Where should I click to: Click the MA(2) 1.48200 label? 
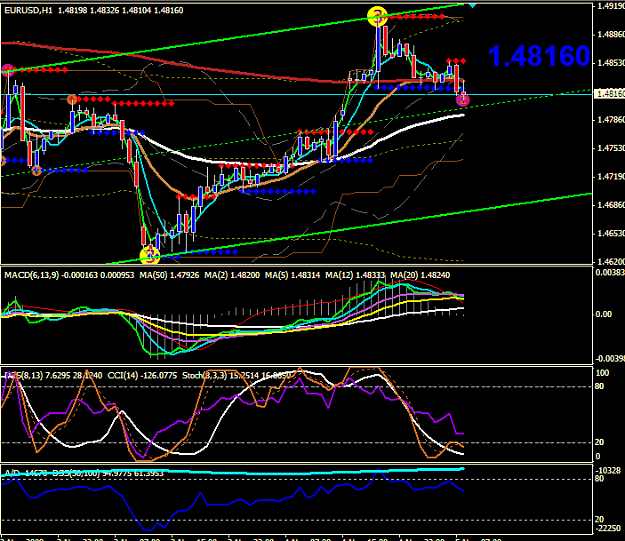click(x=232, y=275)
